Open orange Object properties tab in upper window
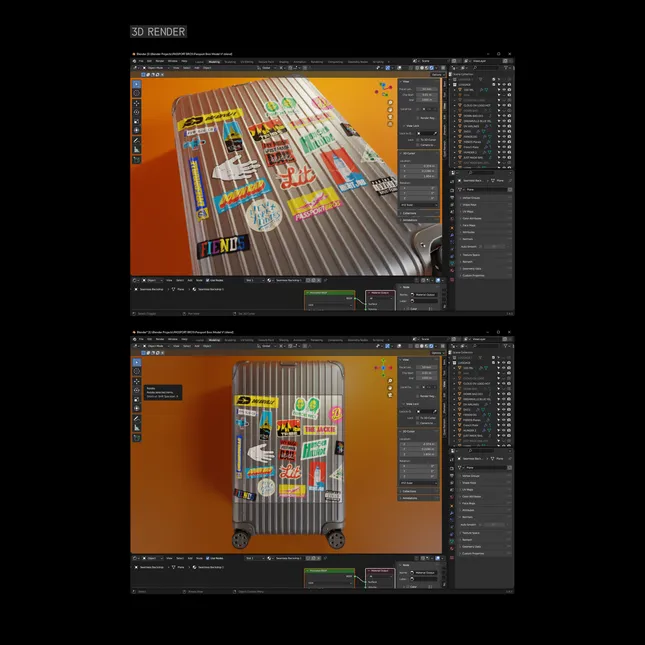Viewport: 645px width, 645px height. [x=452, y=228]
